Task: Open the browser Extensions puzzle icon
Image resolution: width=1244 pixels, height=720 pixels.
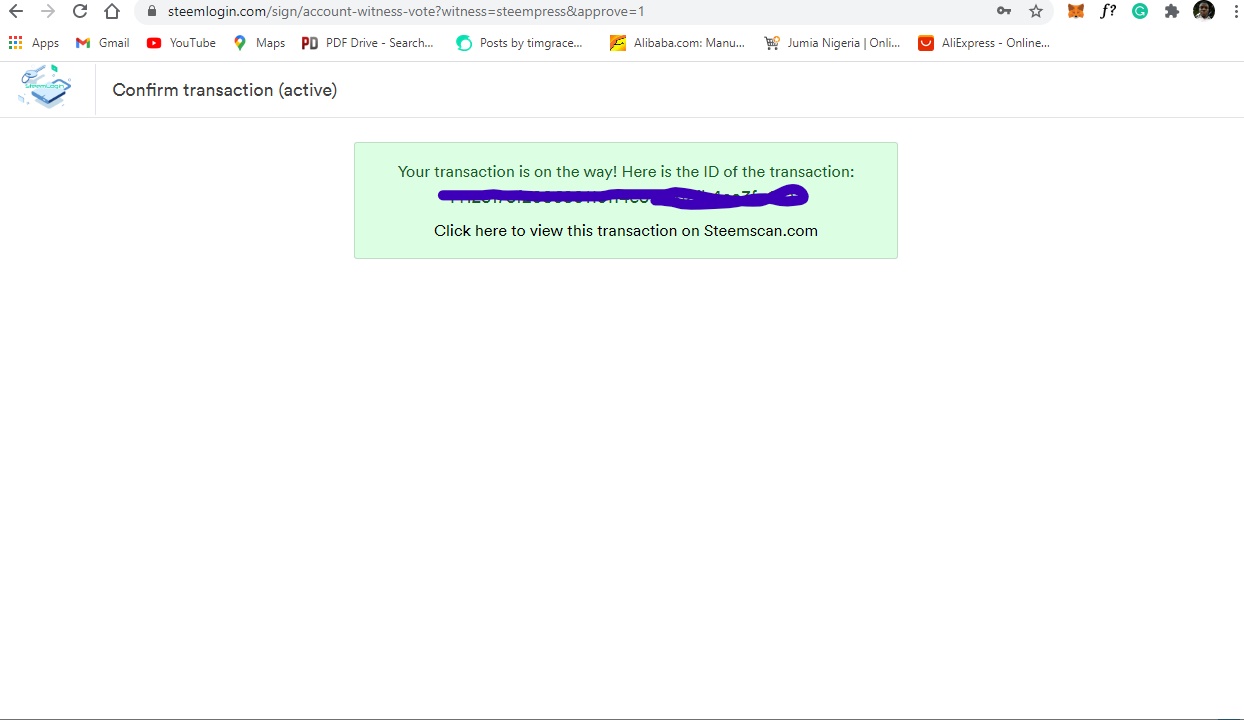Action: (x=1172, y=11)
